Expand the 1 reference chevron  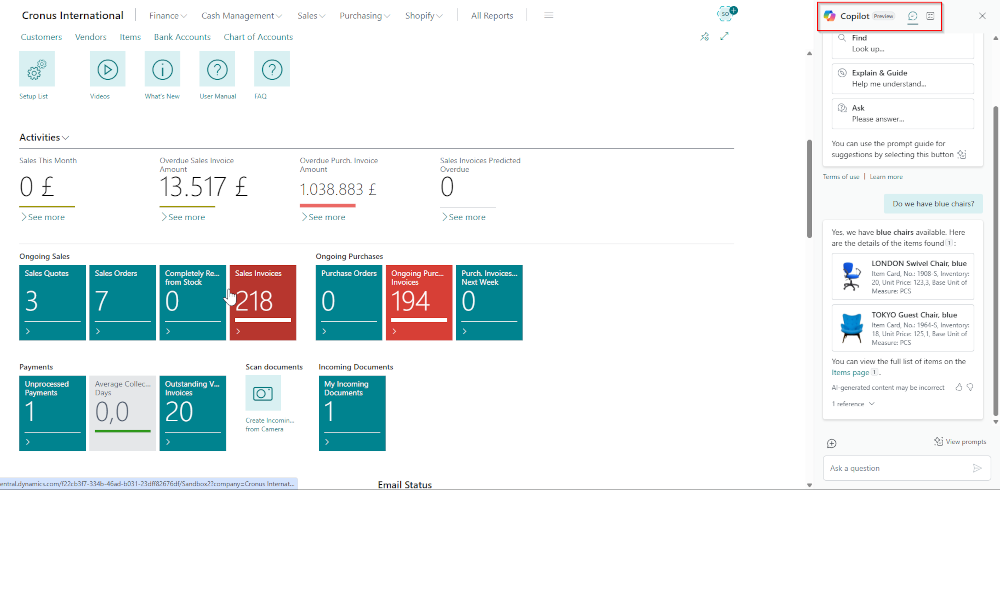pos(872,404)
